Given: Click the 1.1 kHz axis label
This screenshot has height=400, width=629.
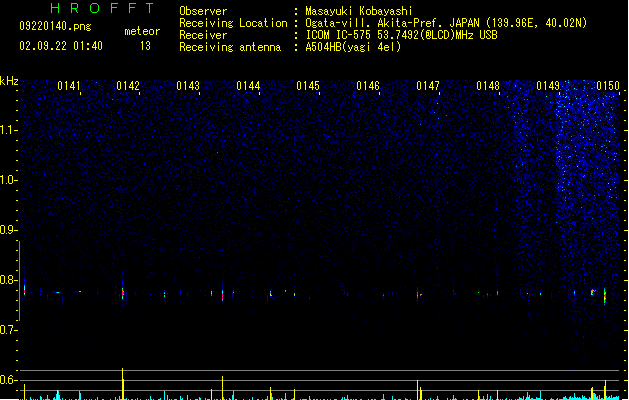Looking at the screenshot, I should [9, 130].
